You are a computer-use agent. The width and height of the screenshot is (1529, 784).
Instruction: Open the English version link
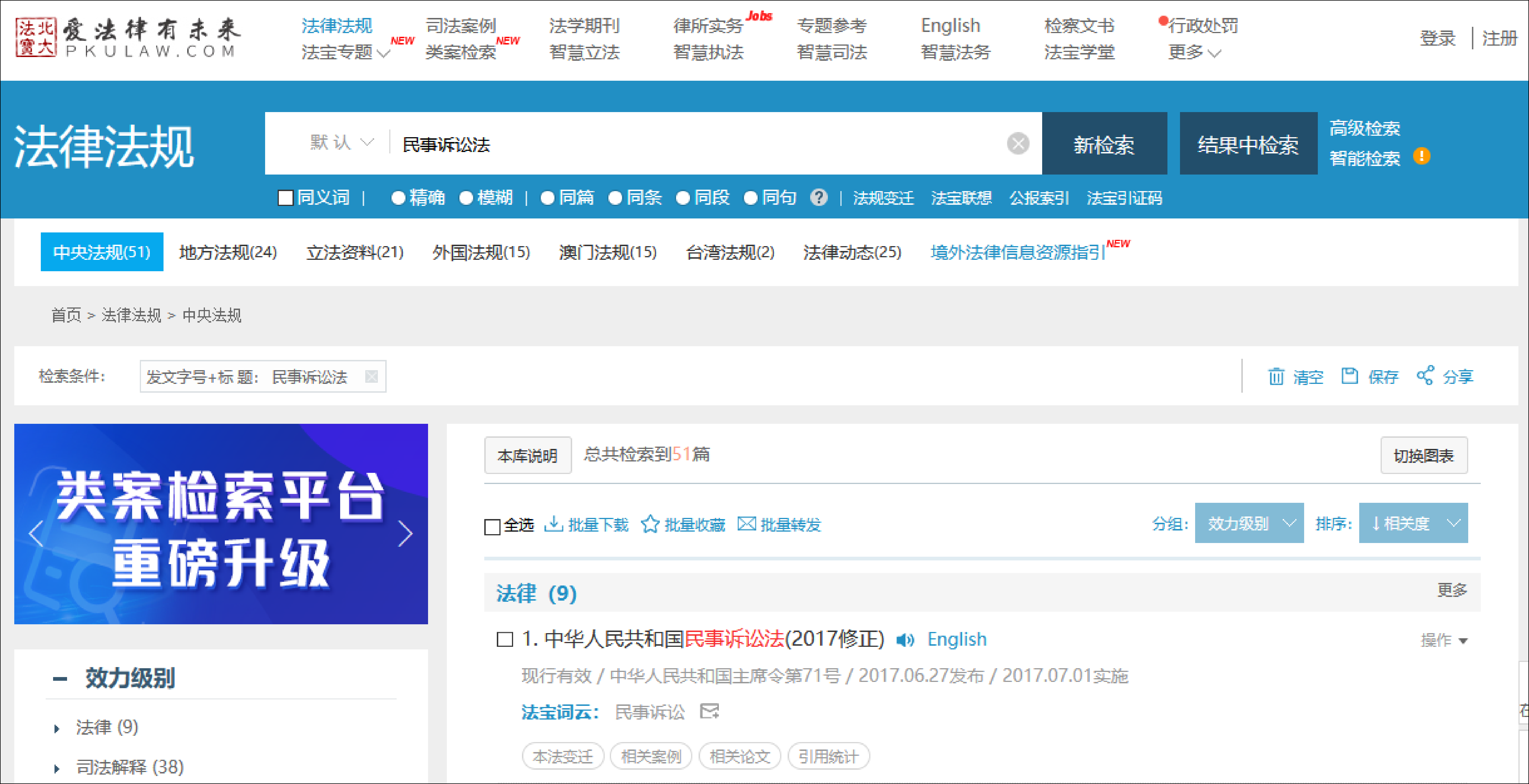tap(957, 639)
